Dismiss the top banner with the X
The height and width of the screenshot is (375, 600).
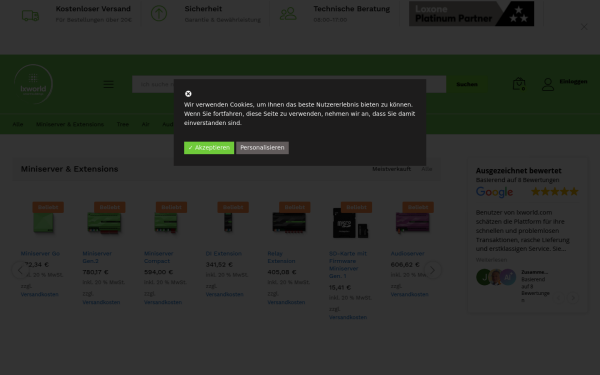coord(584,27)
